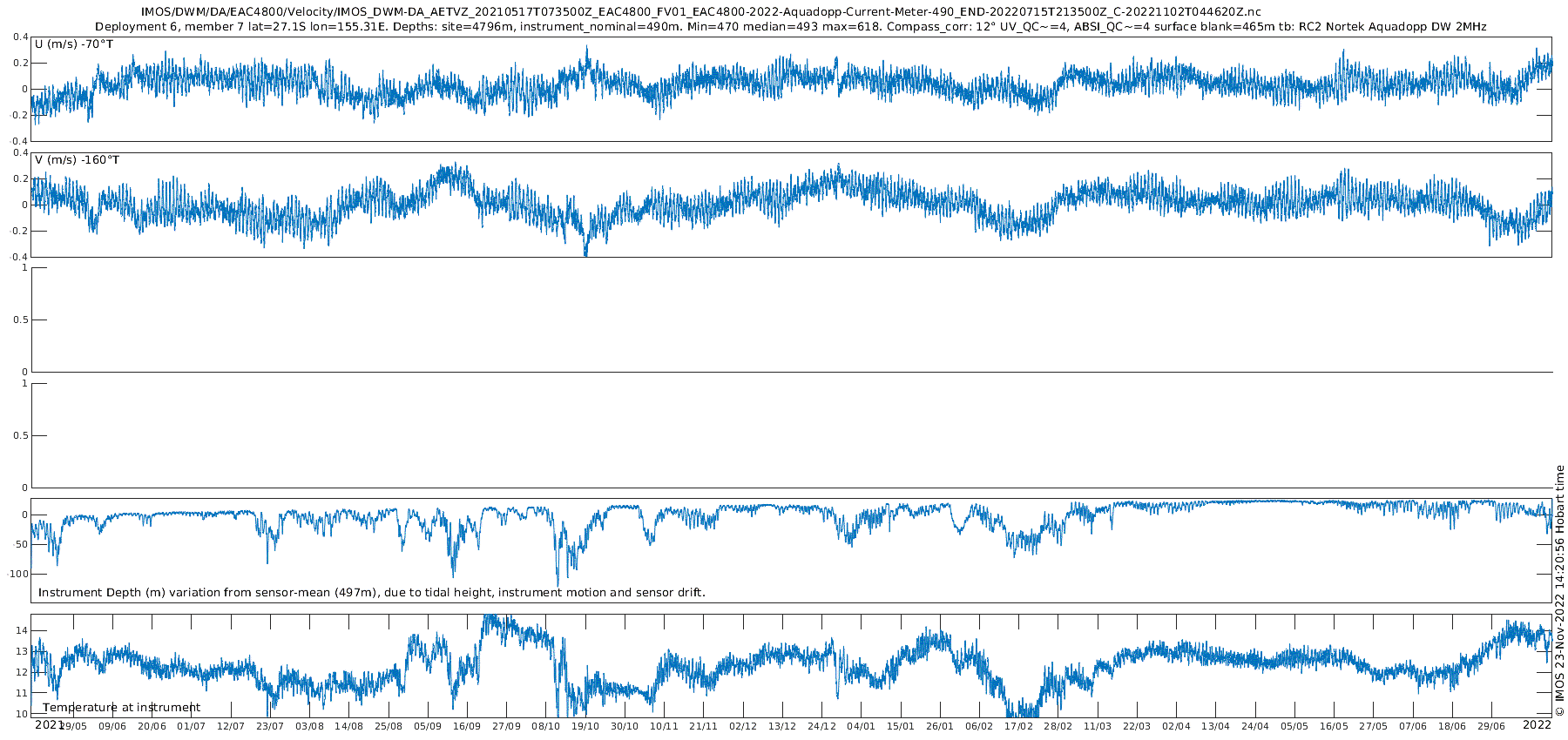The width and height of the screenshot is (1568, 740).
Task: Click the '16/09' date tick label
Action: coord(467,726)
